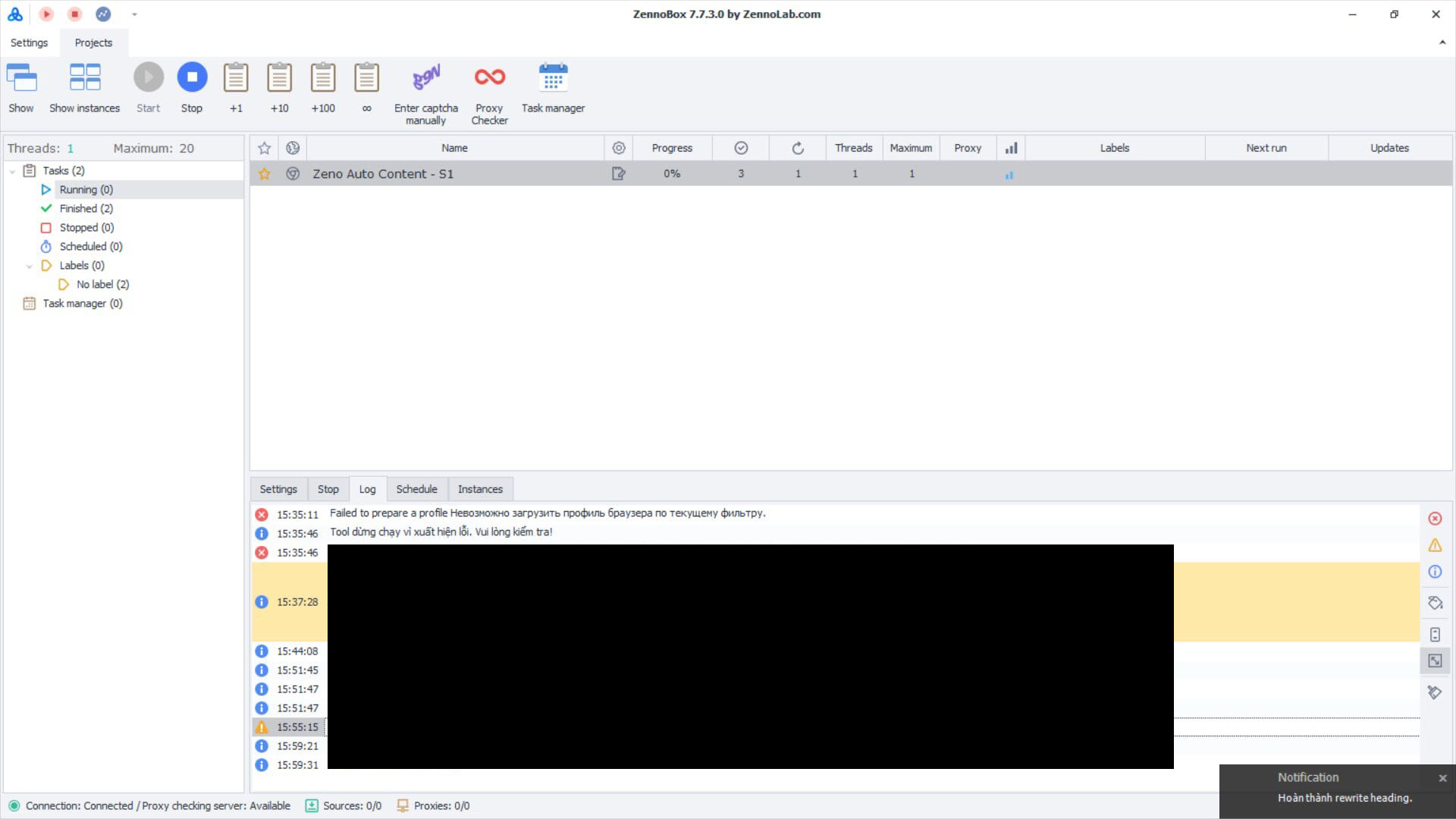
Task: Collapse the Labels (0) tree node
Action: (29, 266)
